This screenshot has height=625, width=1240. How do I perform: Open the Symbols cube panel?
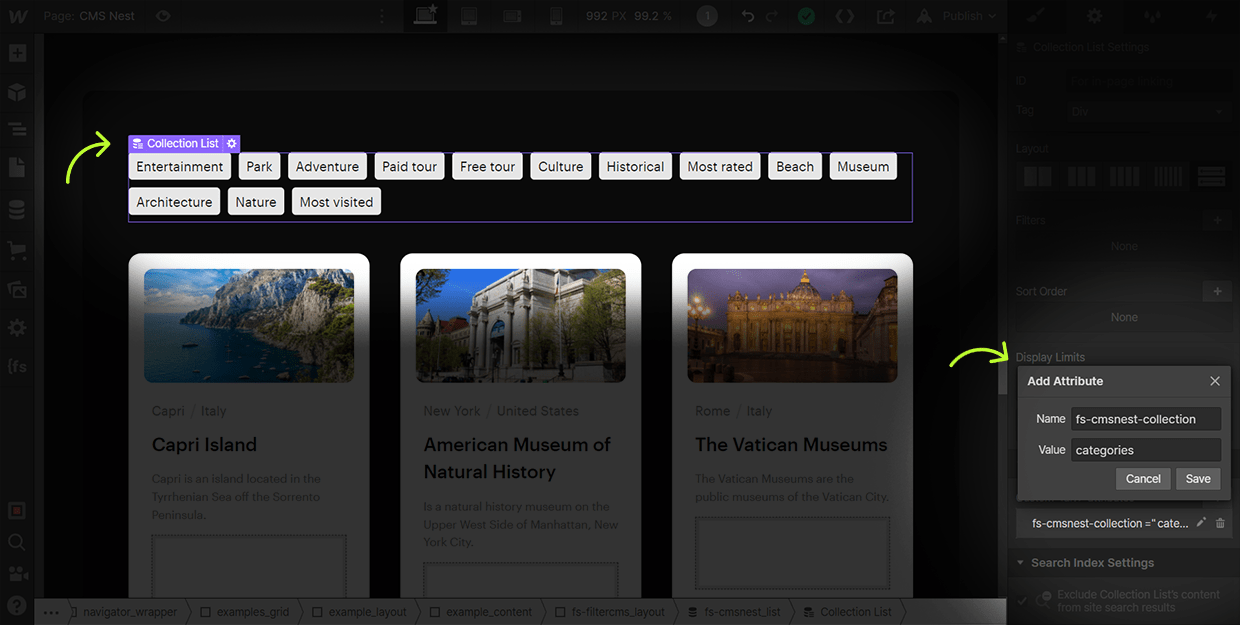tap(17, 92)
